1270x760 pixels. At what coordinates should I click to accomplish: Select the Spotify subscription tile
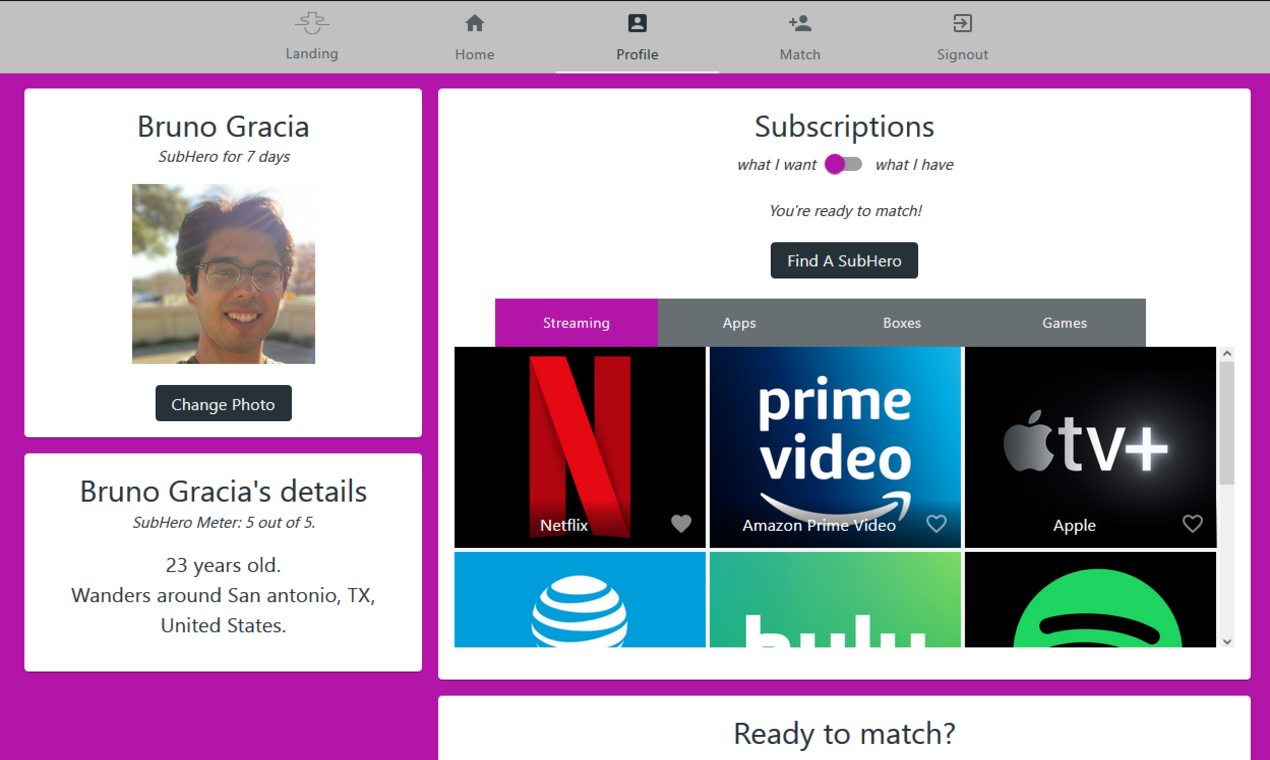tap(1090, 600)
